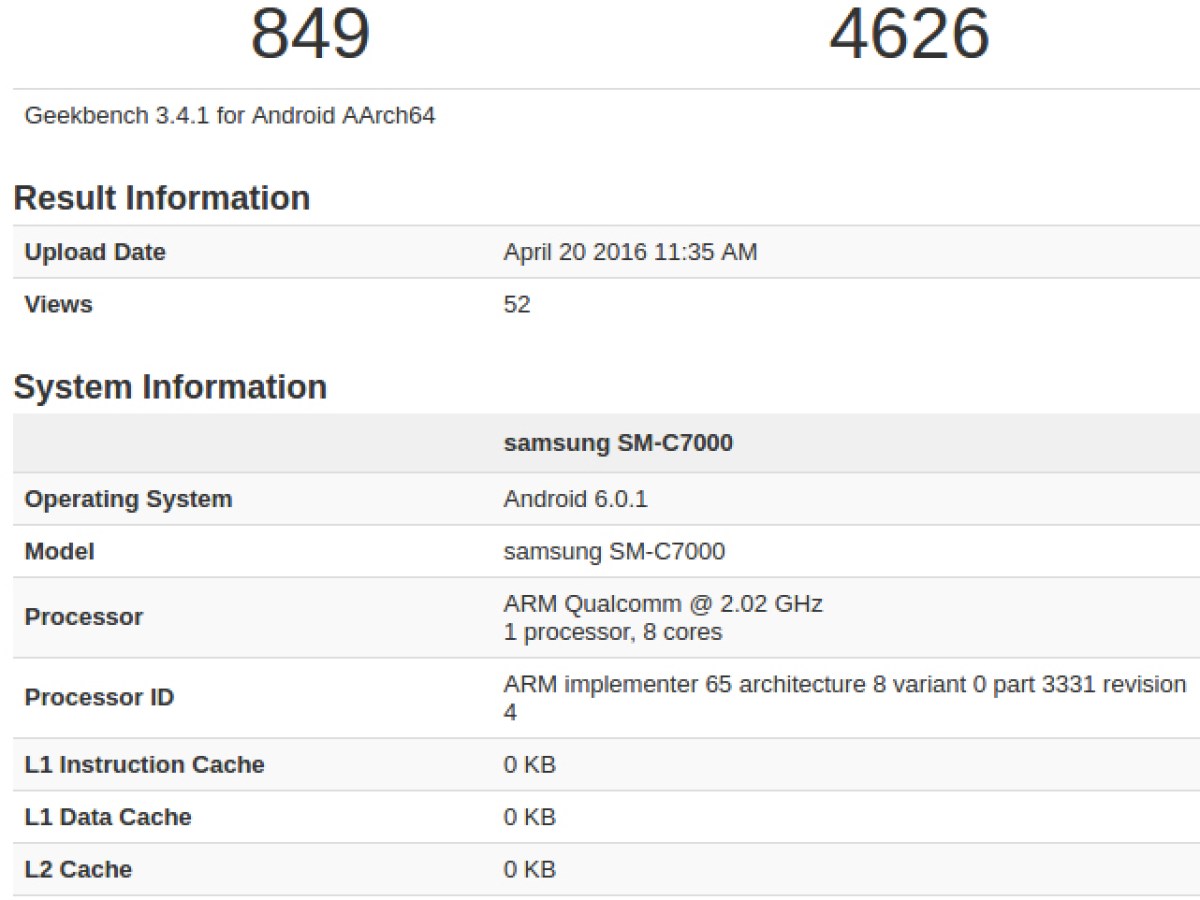Image resolution: width=1200 pixels, height=900 pixels.
Task: Click the L2 Cache label
Action: (x=78, y=869)
